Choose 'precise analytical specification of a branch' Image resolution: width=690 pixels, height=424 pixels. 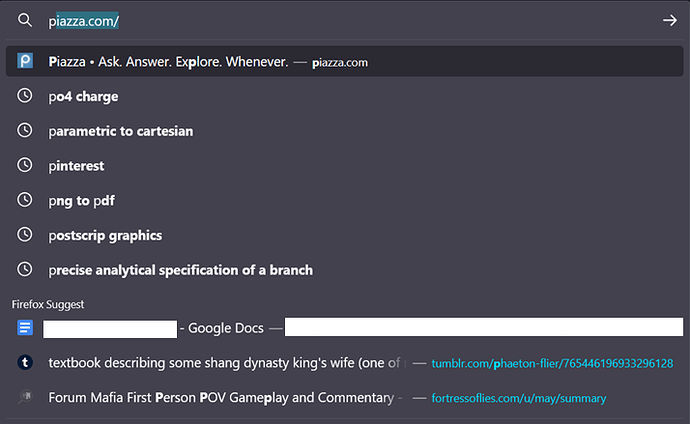(345, 270)
